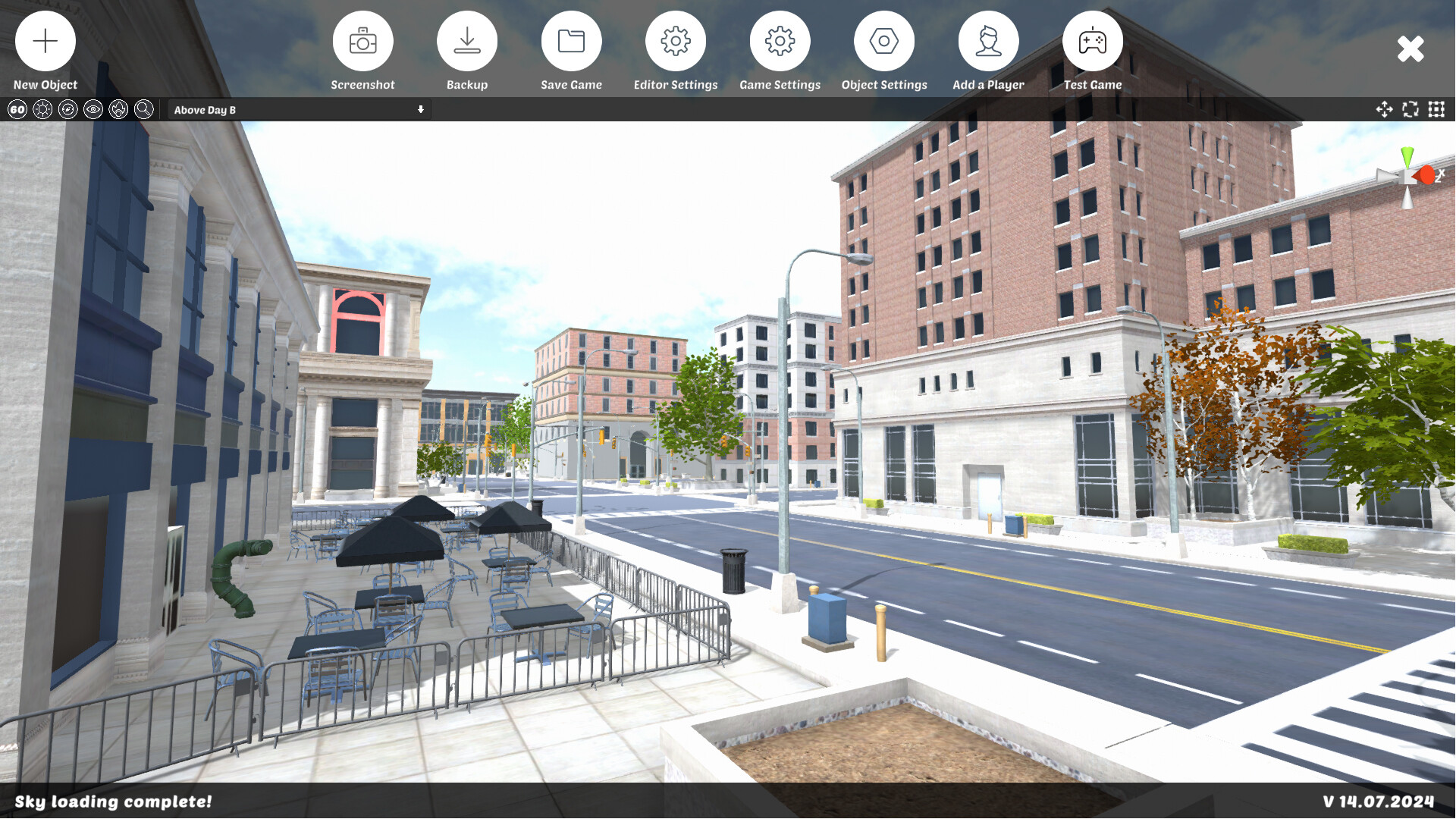Viewport: 1456px width, 819px height.
Task: Open Object Settings
Action: 884,41
